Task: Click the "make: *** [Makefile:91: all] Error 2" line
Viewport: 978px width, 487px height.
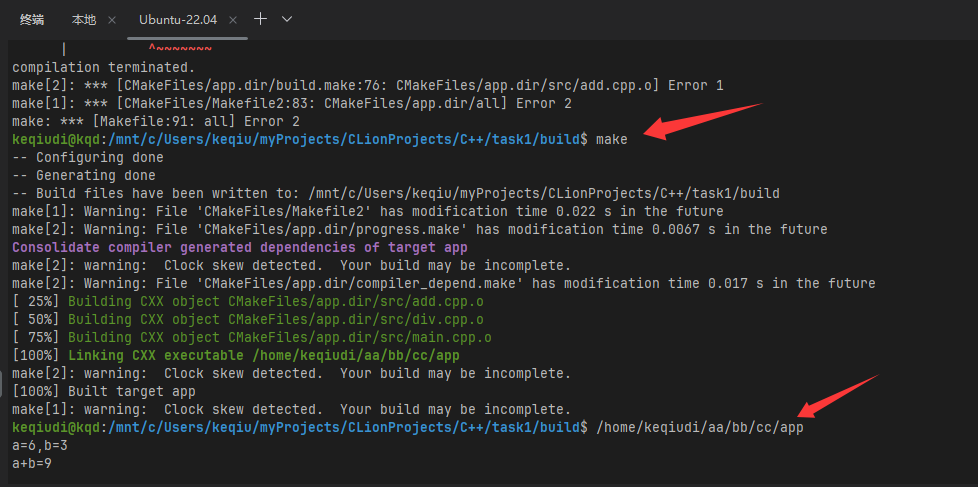Action: point(142,122)
